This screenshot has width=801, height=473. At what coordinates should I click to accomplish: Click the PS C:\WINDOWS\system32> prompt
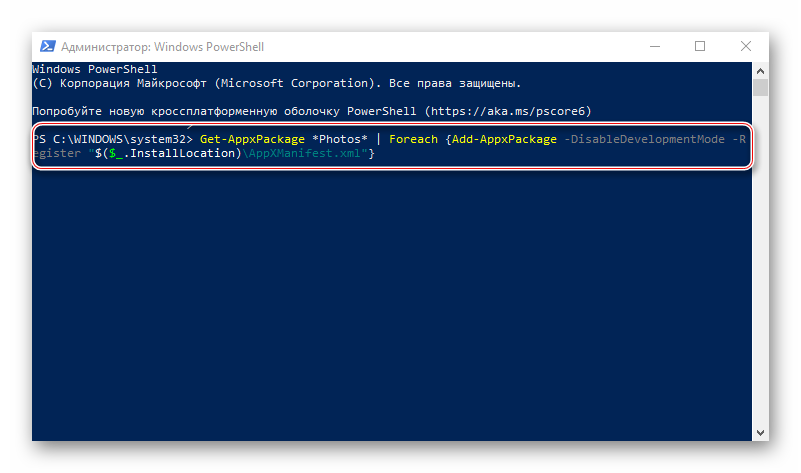pyautogui.click(x=112, y=139)
